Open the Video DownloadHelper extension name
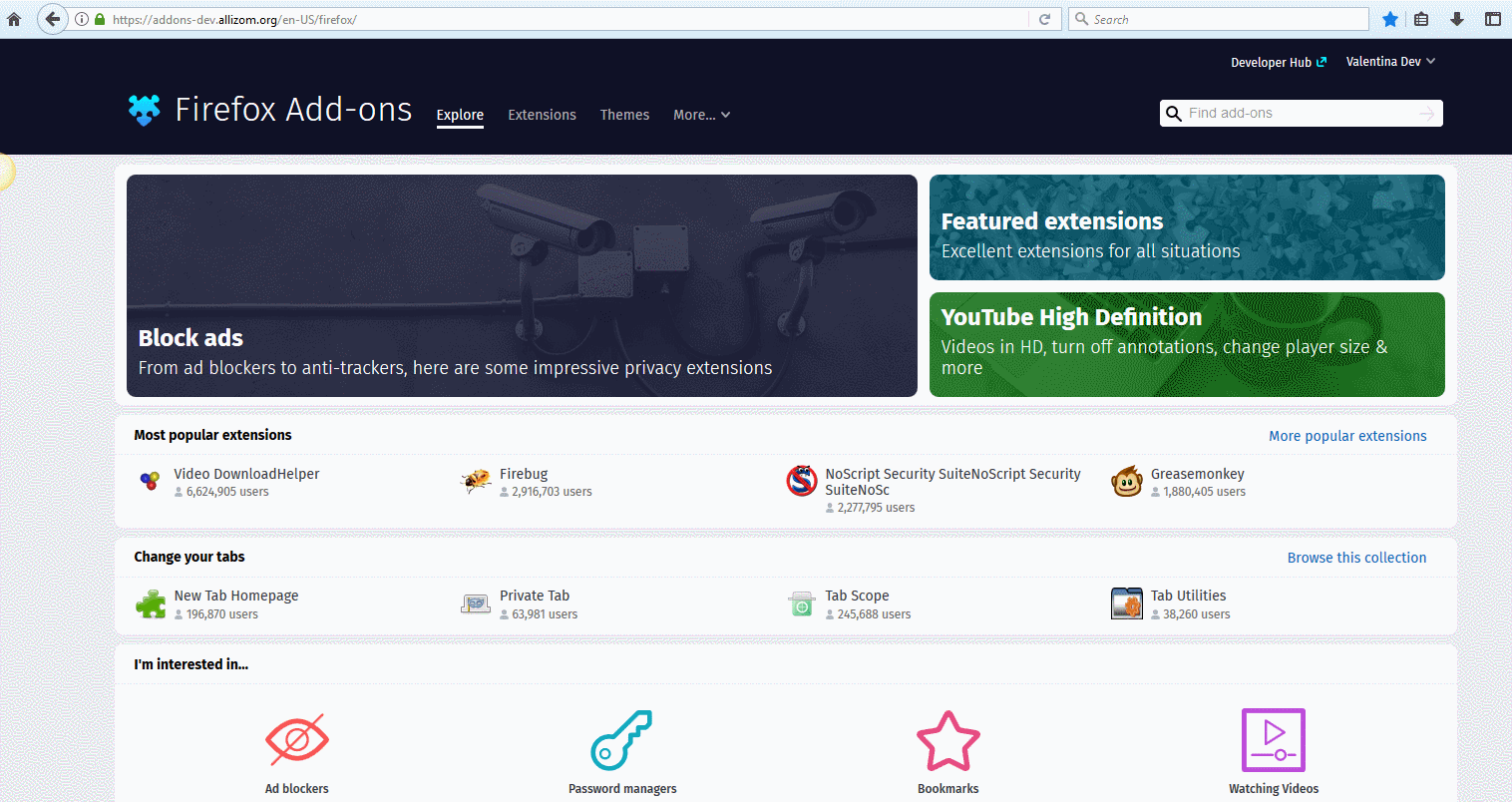This screenshot has width=1512, height=802. 246,474
